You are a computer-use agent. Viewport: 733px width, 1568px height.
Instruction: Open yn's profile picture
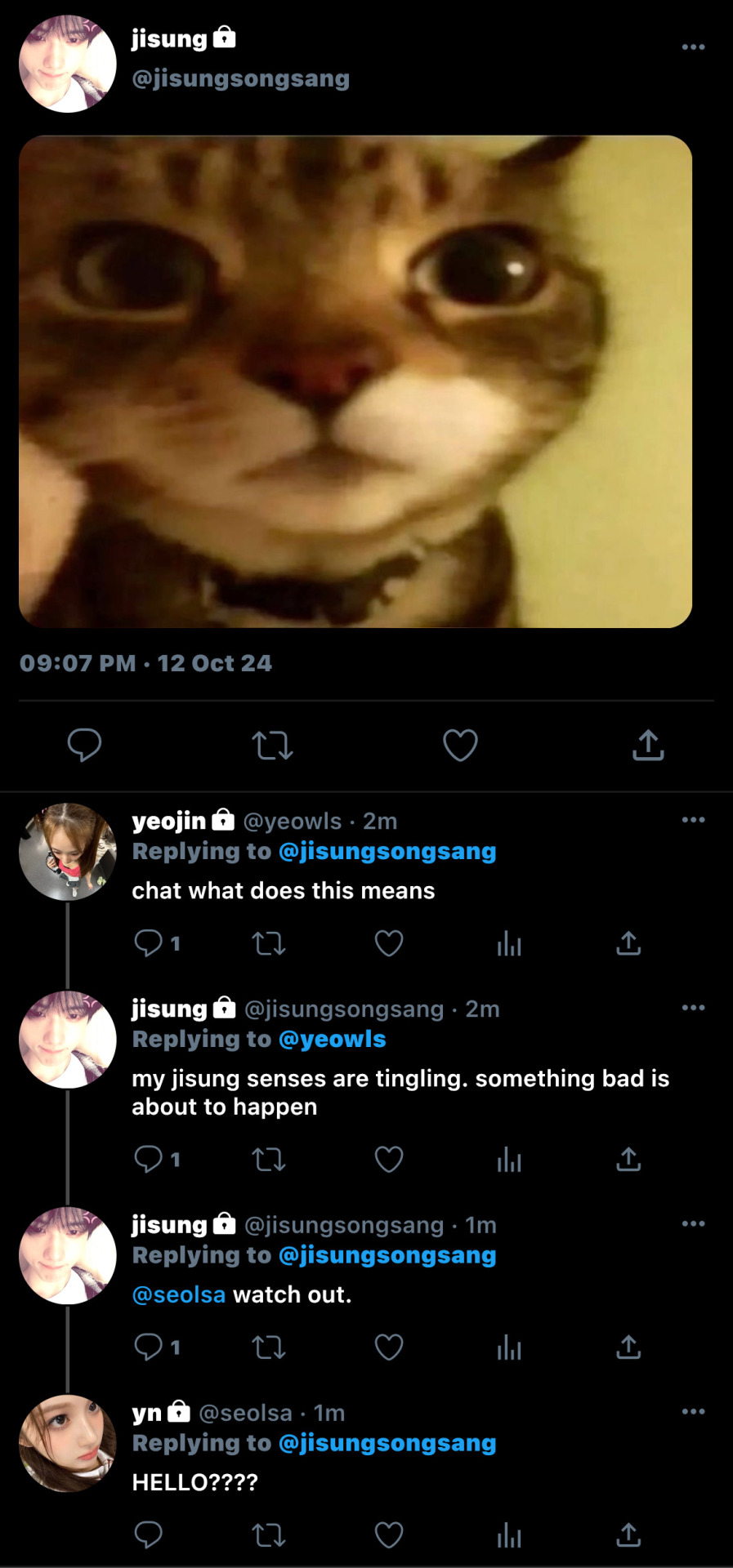click(68, 1443)
